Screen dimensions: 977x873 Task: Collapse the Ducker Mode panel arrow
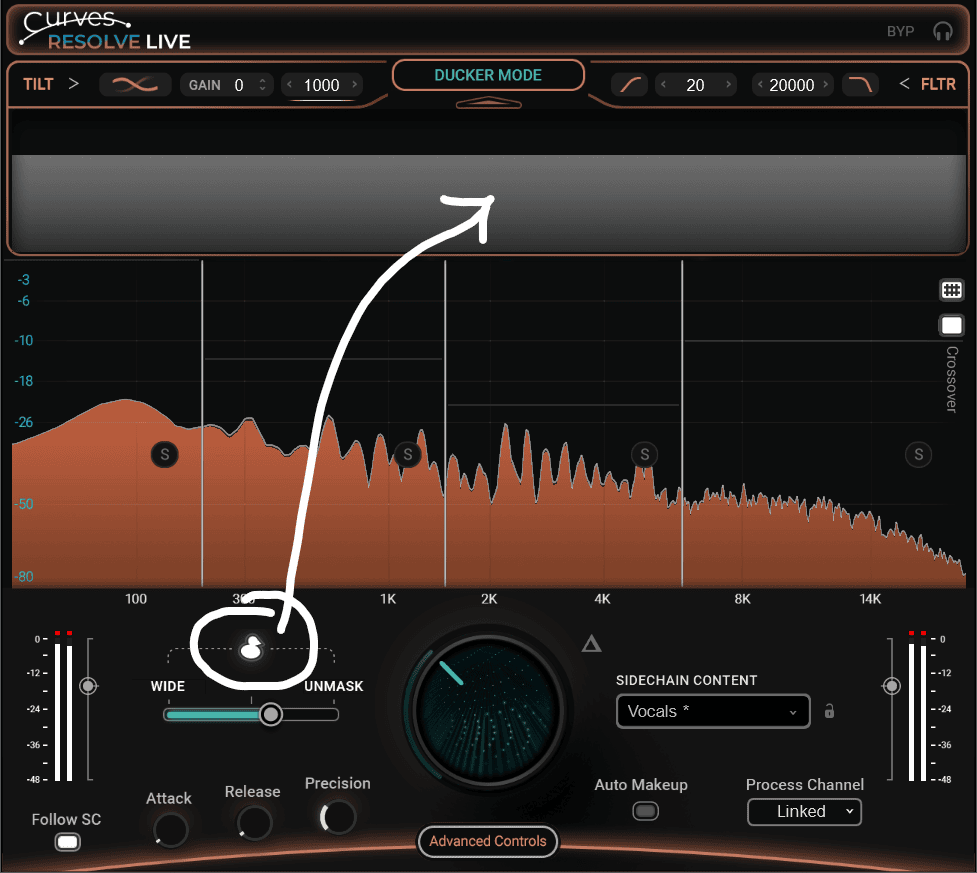click(487, 103)
